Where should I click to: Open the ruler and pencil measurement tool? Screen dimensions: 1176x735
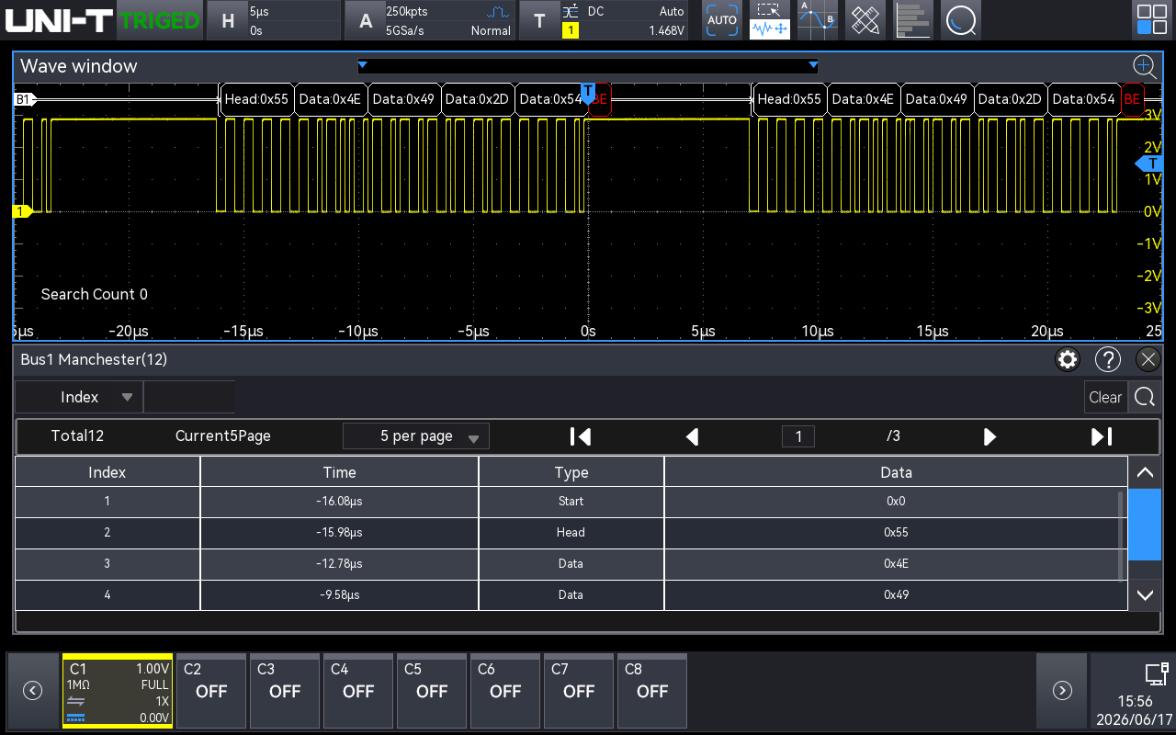(865, 20)
